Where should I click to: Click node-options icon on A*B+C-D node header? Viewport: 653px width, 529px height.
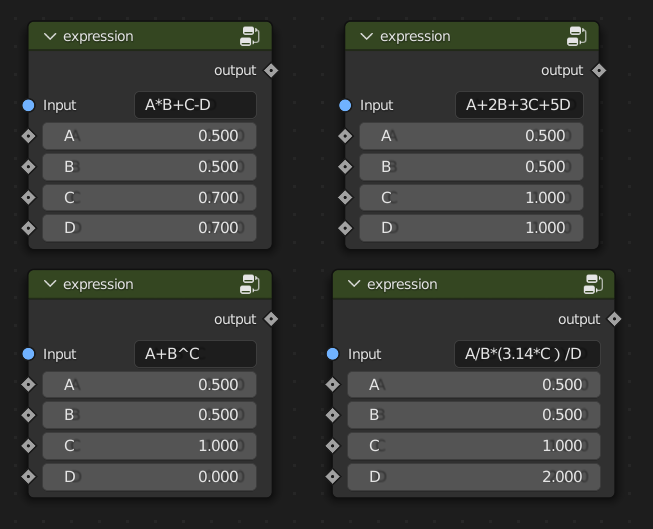coord(249,36)
